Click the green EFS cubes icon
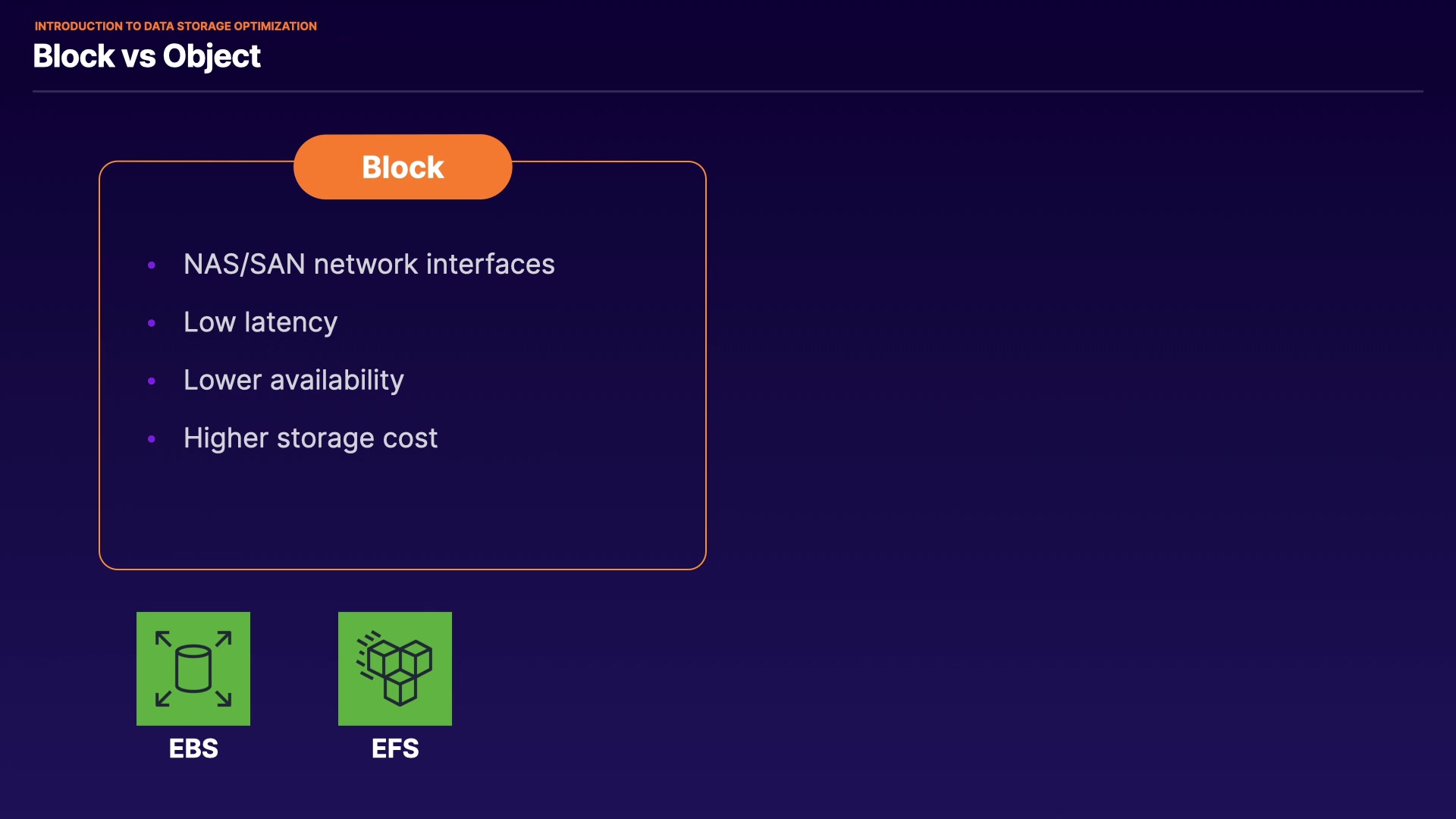This screenshot has width=1456, height=819. point(394,668)
